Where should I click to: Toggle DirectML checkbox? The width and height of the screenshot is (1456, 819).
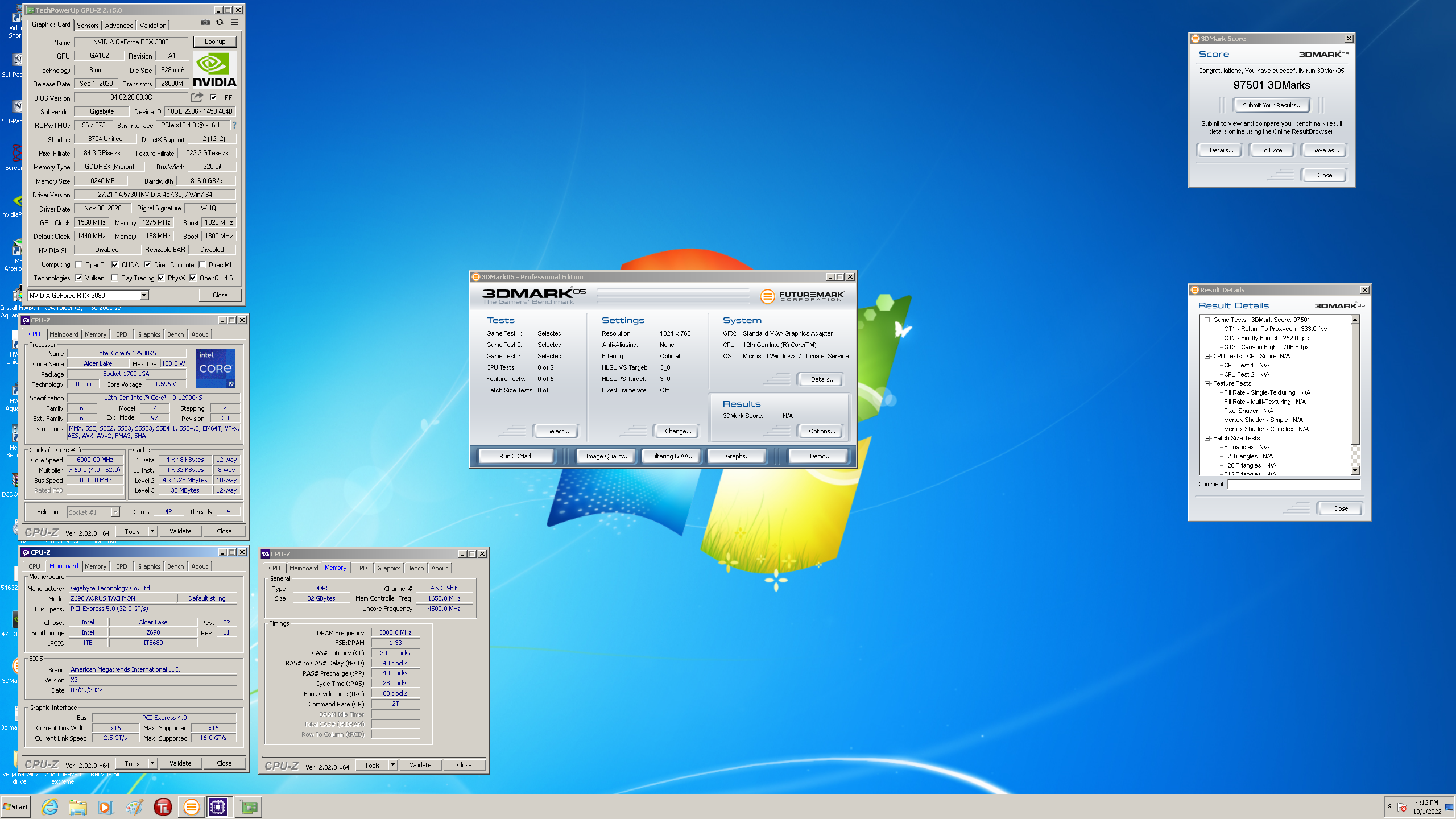point(202,264)
